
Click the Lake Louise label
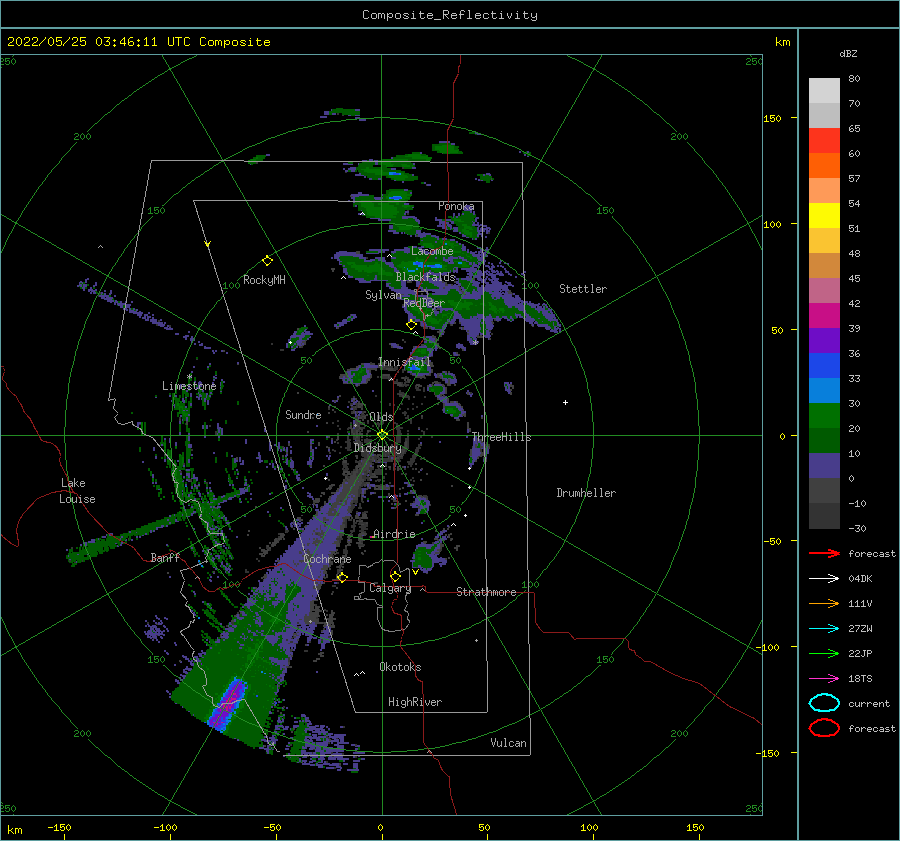click(77, 491)
